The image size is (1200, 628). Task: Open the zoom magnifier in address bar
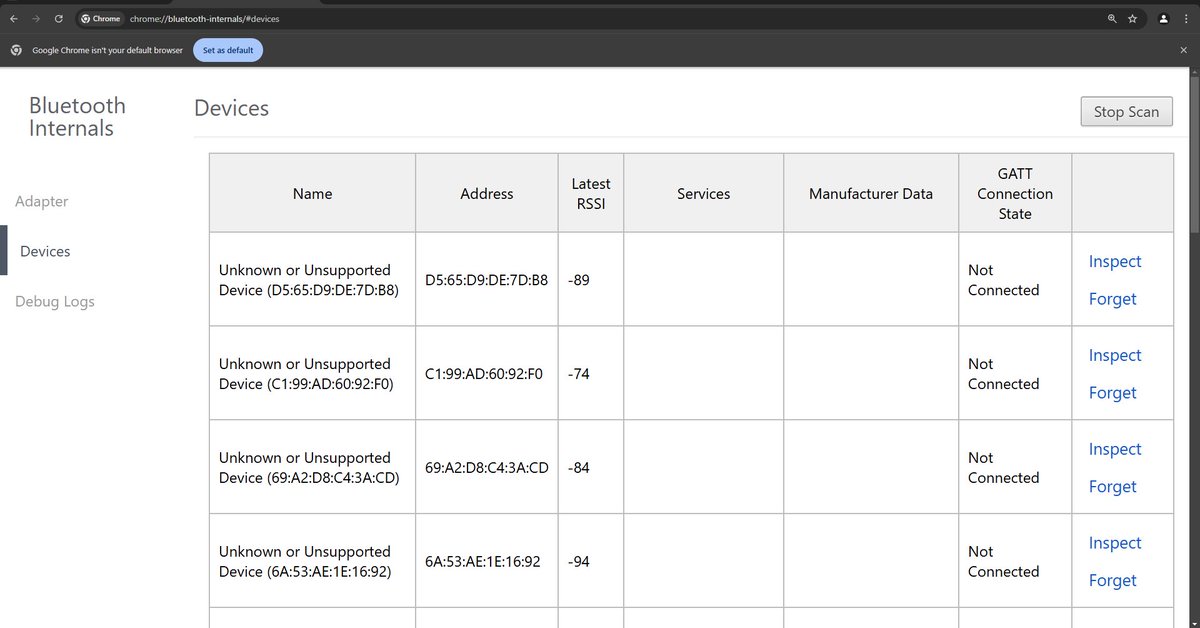pos(1112,18)
